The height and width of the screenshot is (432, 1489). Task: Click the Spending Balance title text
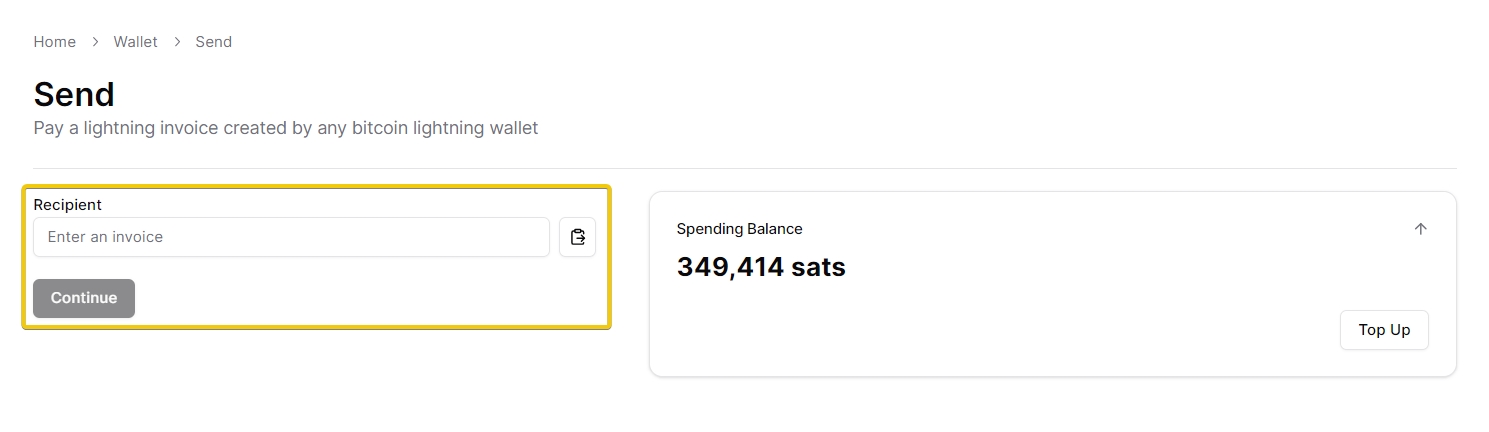tap(739, 229)
